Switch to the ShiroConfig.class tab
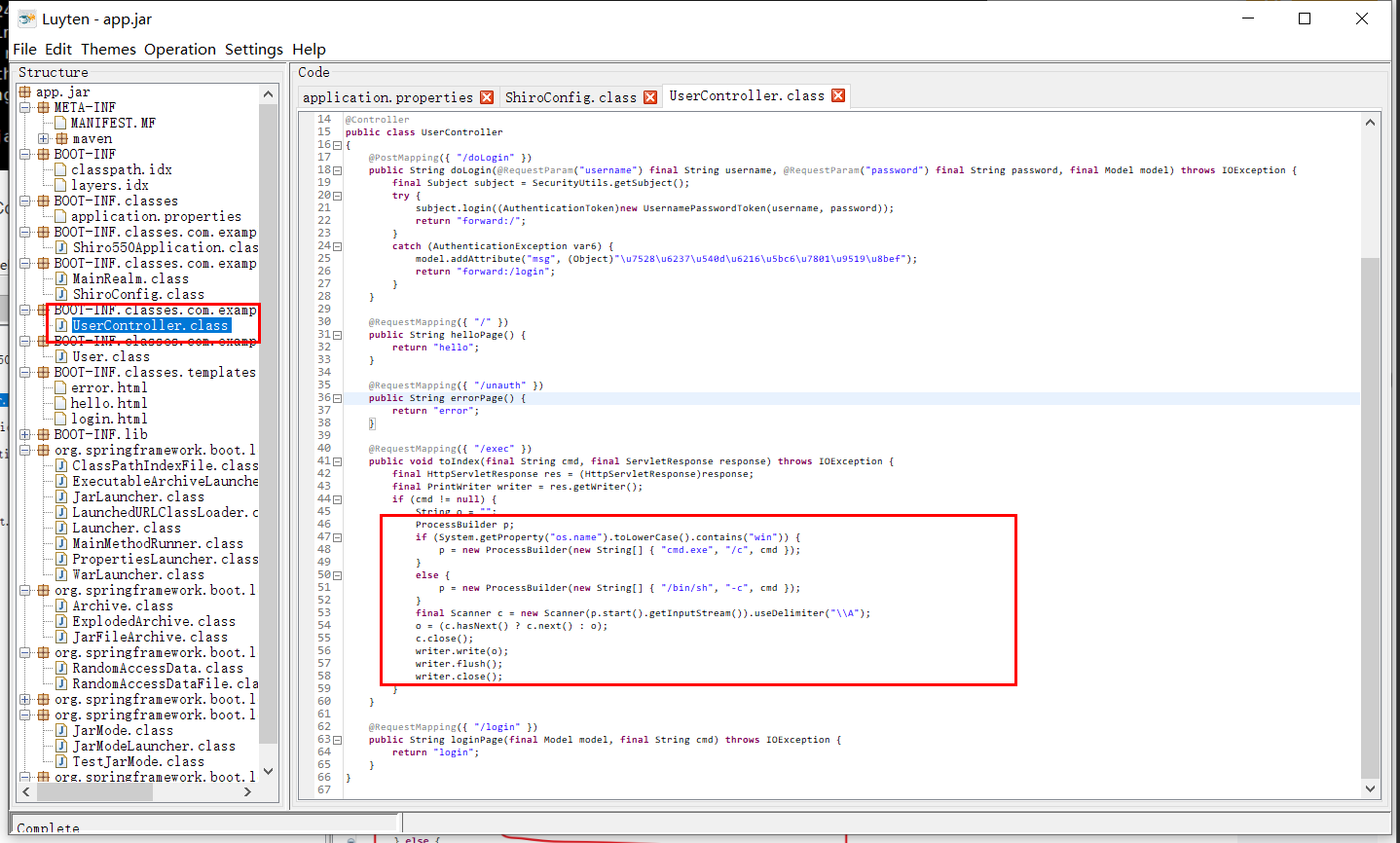 click(x=571, y=97)
